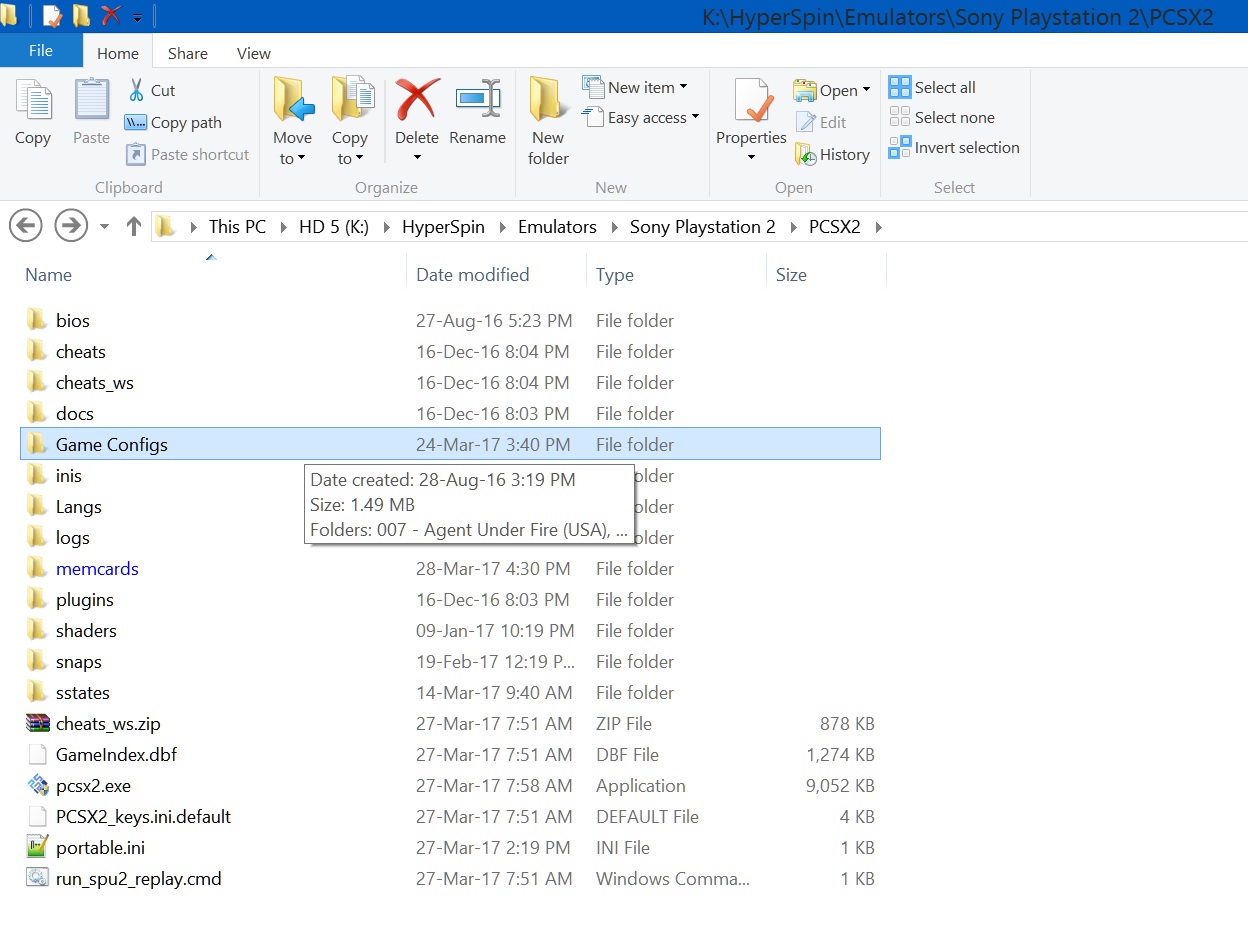1248x945 pixels.
Task: Click the Rename icon
Action: 477,101
